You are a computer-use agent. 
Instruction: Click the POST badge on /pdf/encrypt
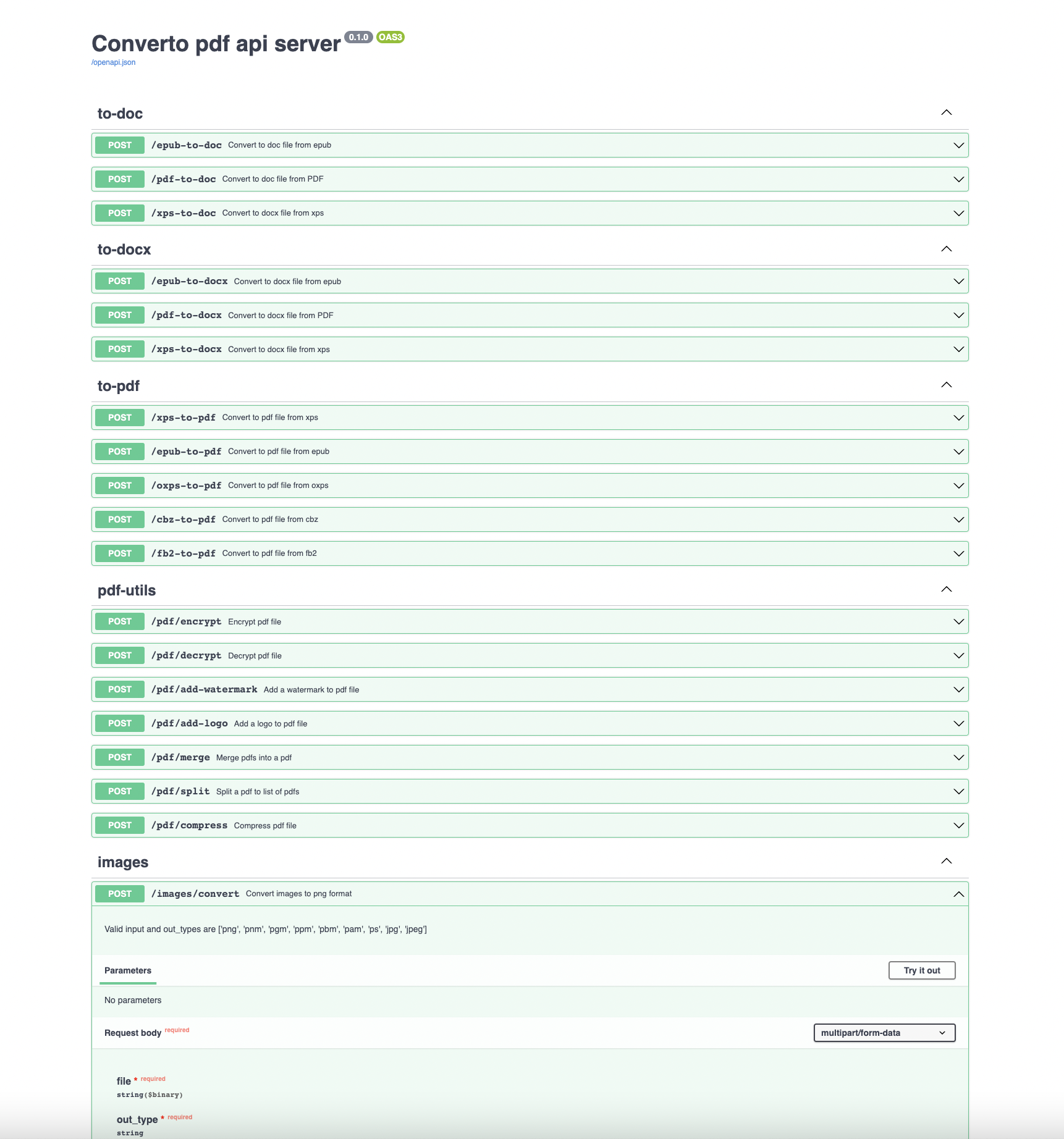point(119,621)
